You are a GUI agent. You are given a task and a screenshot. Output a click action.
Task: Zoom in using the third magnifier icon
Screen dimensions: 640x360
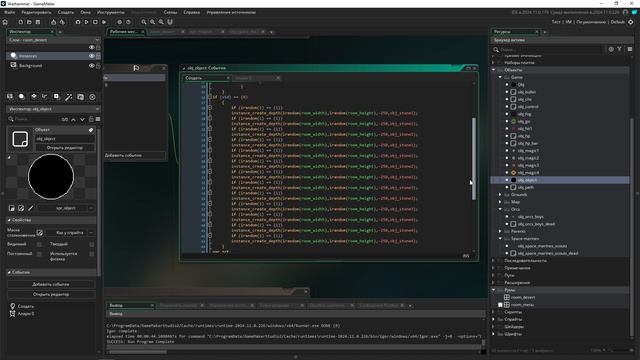tap(161, 22)
